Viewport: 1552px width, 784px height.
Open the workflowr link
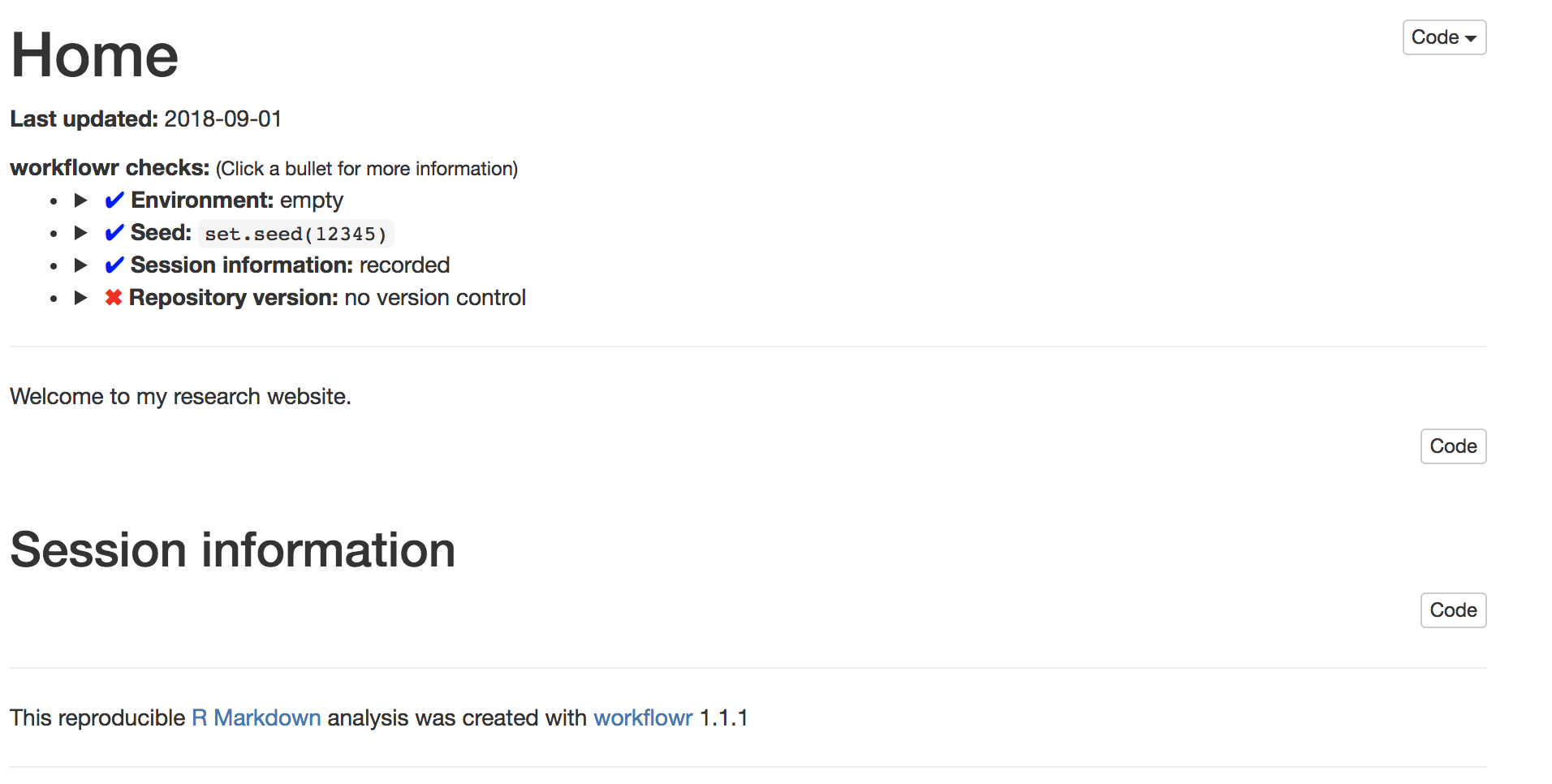[x=642, y=717]
